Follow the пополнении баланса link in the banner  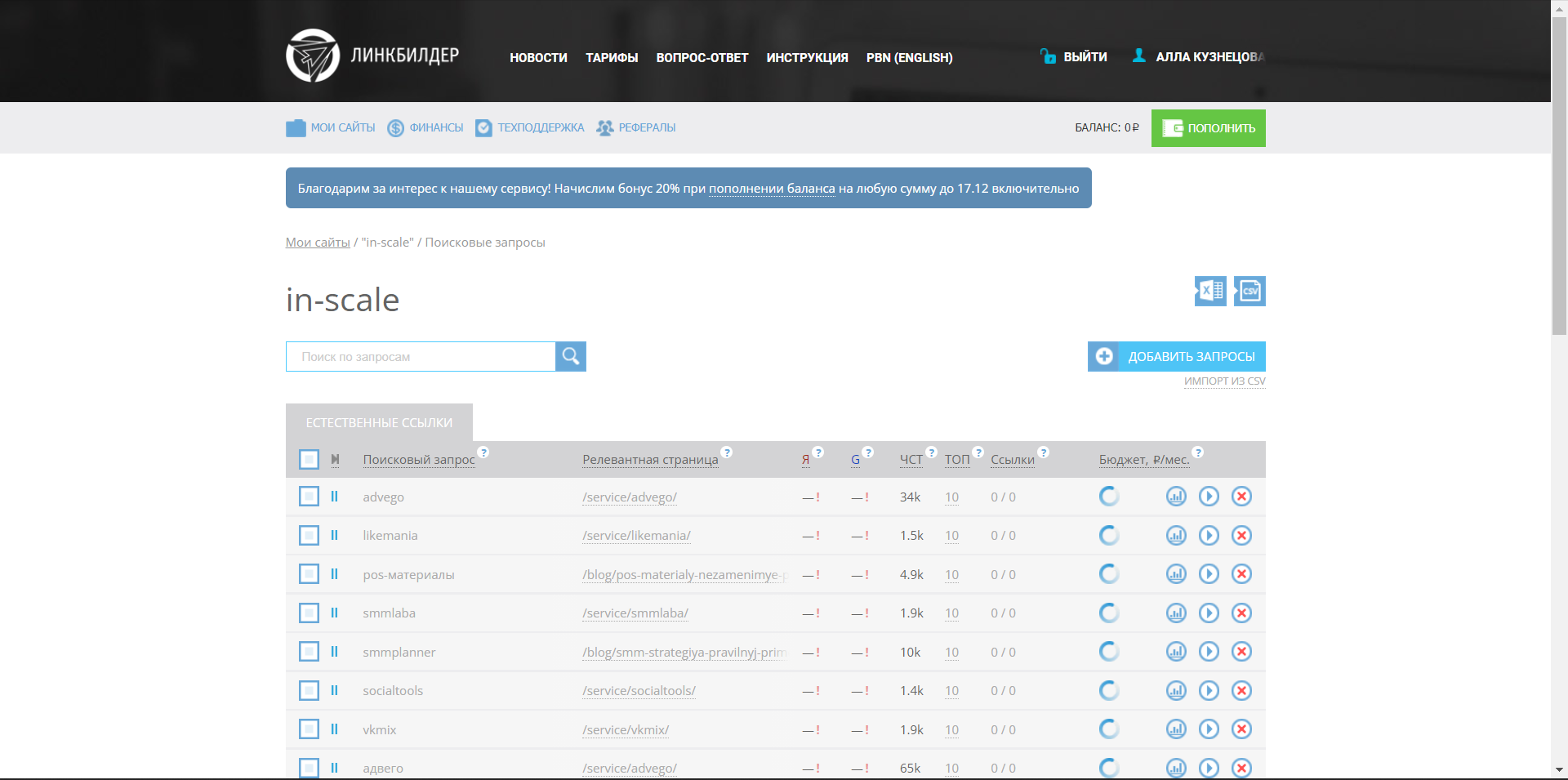pos(772,189)
